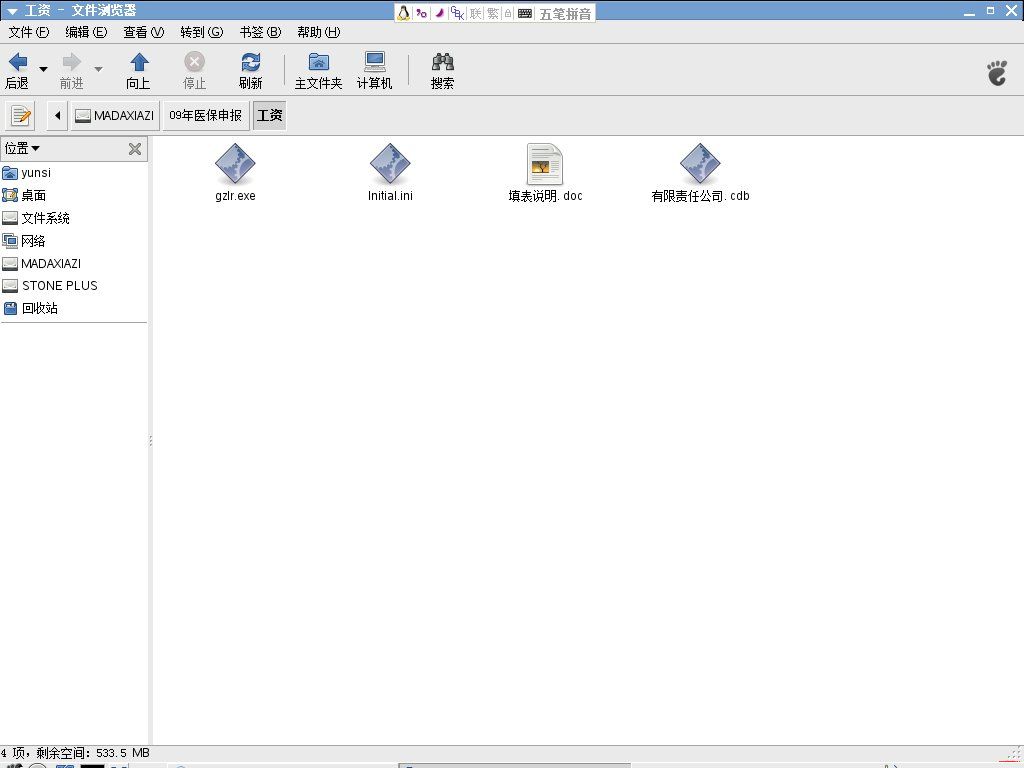Click the virtual keyboard icon in input bar
The image size is (1024, 768).
point(525,13)
